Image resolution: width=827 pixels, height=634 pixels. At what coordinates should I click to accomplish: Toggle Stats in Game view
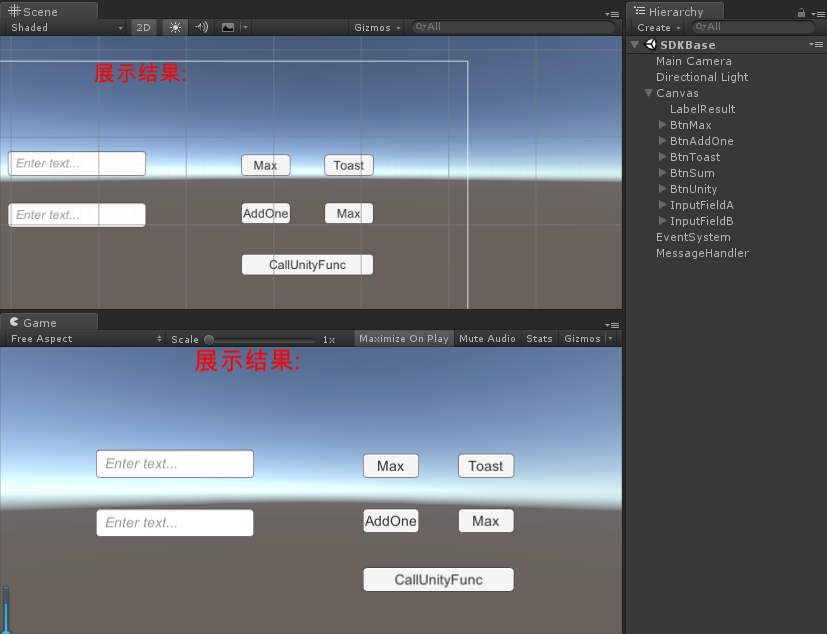[539, 339]
